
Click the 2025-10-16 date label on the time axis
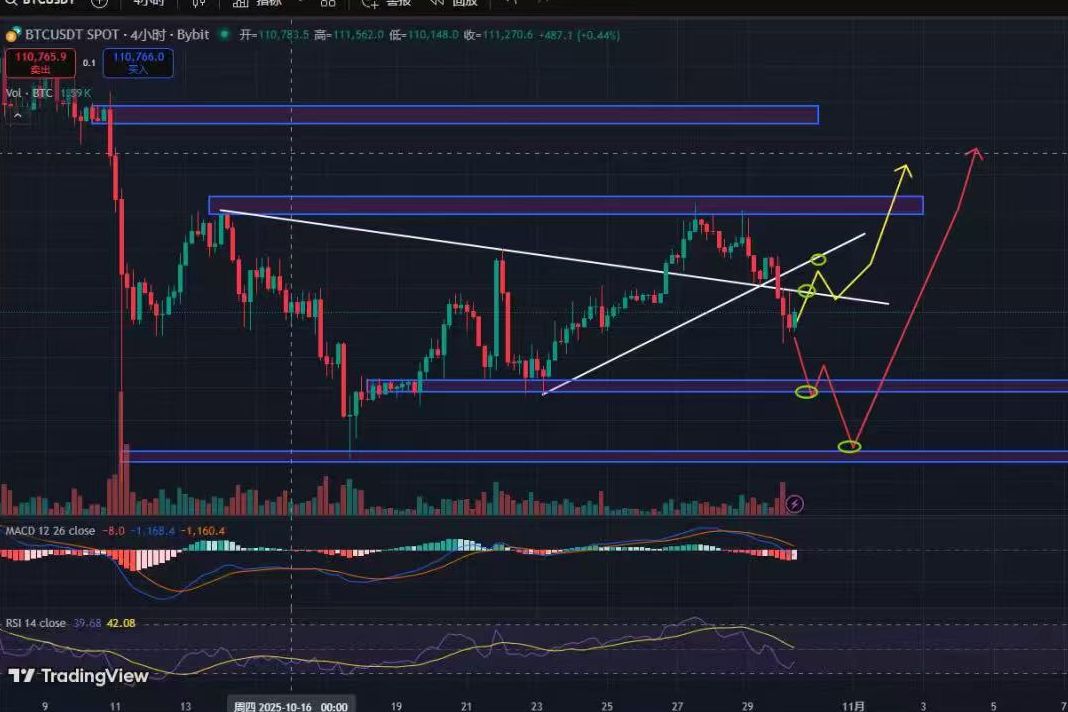[x=291, y=706]
